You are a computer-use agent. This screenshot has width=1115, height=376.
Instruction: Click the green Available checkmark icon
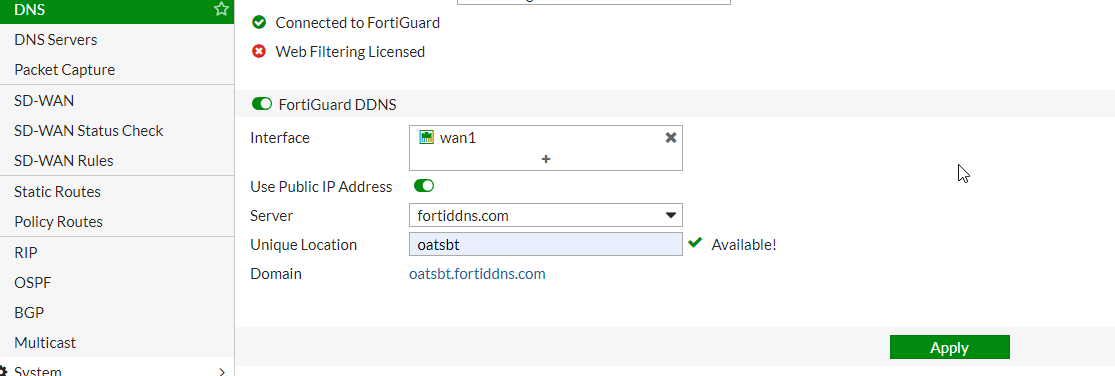coord(695,244)
